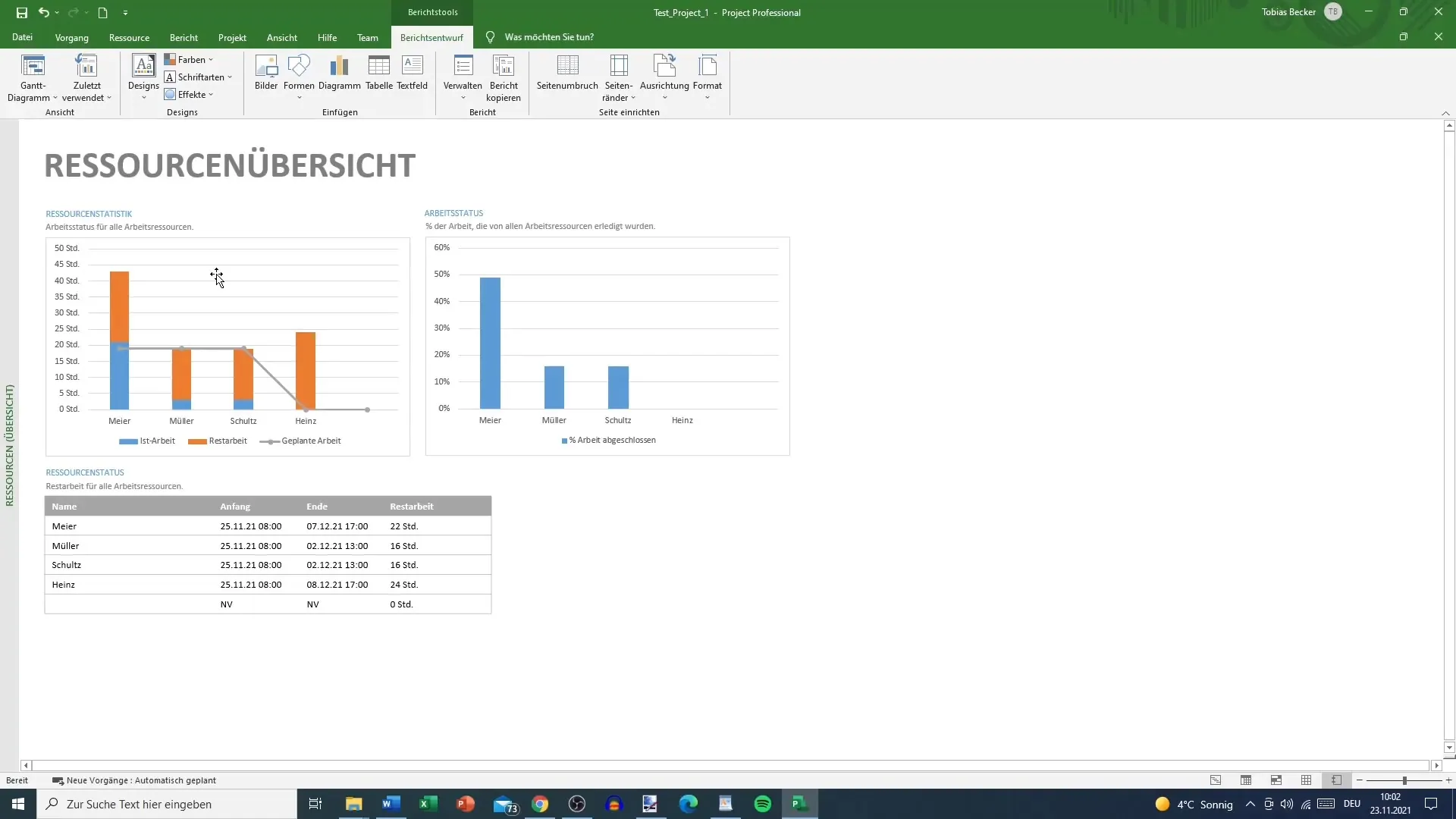The width and height of the screenshot is (1456, 819).
Task: Open the Ausrichtung orientation icon
Action: point(664,67)
